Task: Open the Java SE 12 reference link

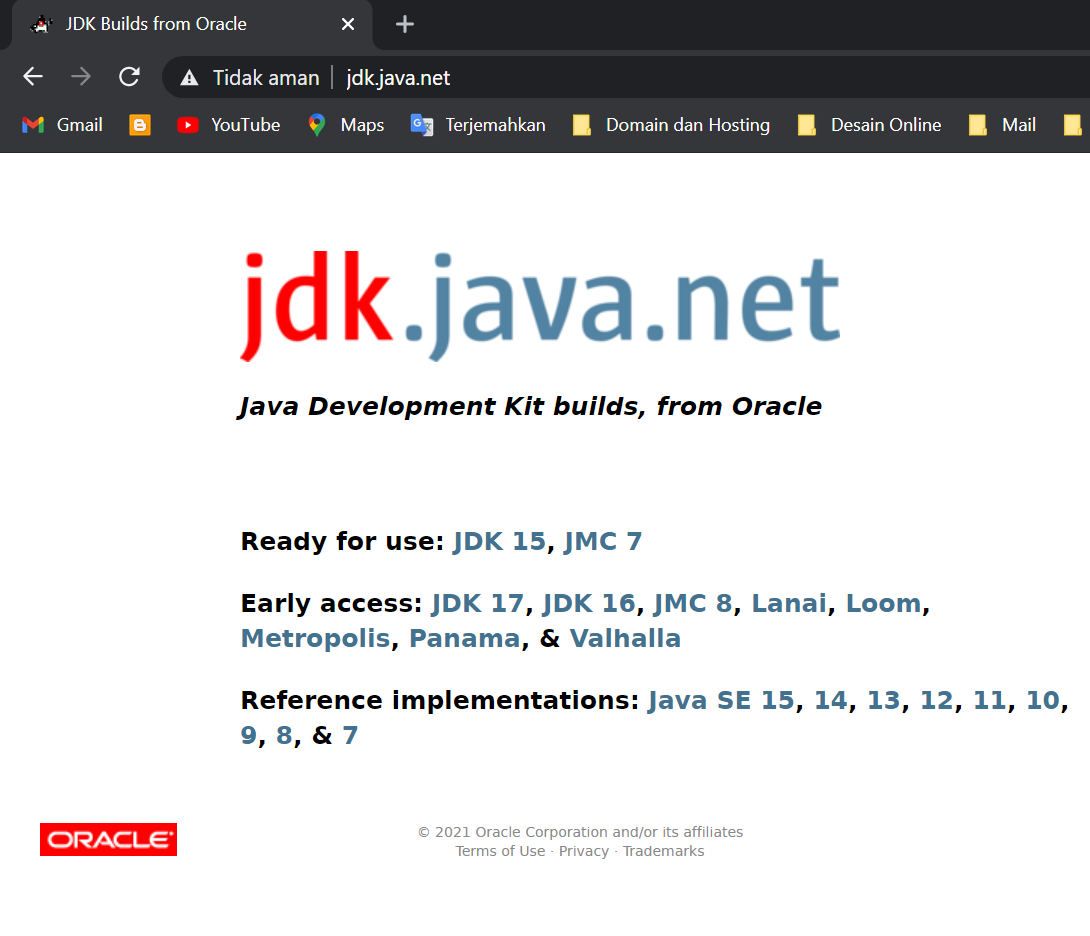Action: coord(936,700)
